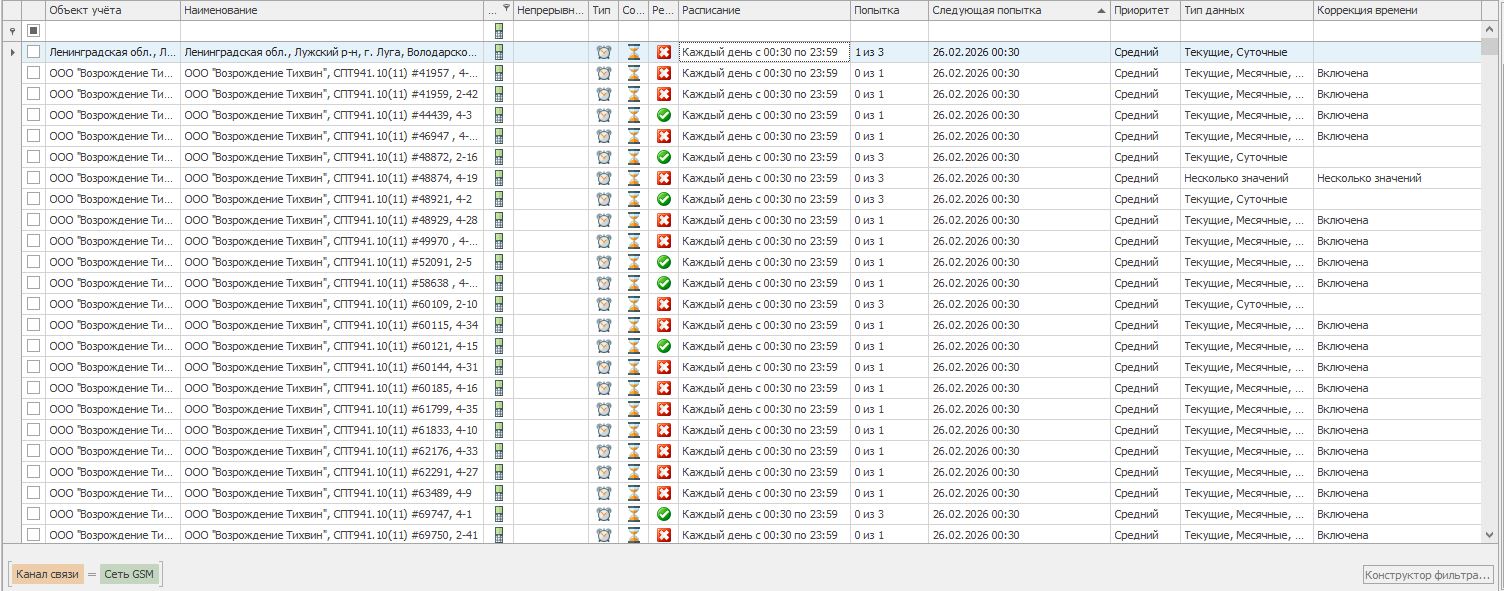Click the filter funnel icon in the channel column header
Screen dimensions: 1504x591
[x=506, y=9]
